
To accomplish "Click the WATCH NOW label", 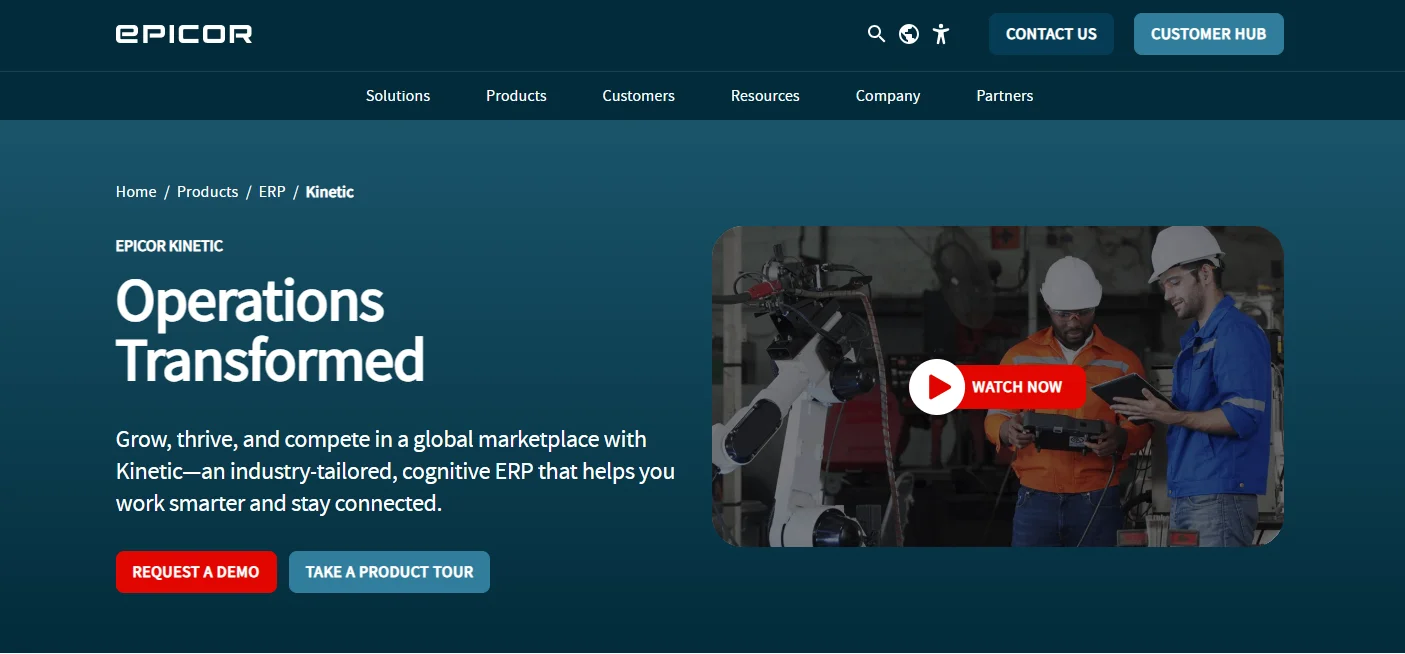I will click(x=1017, y=387).
